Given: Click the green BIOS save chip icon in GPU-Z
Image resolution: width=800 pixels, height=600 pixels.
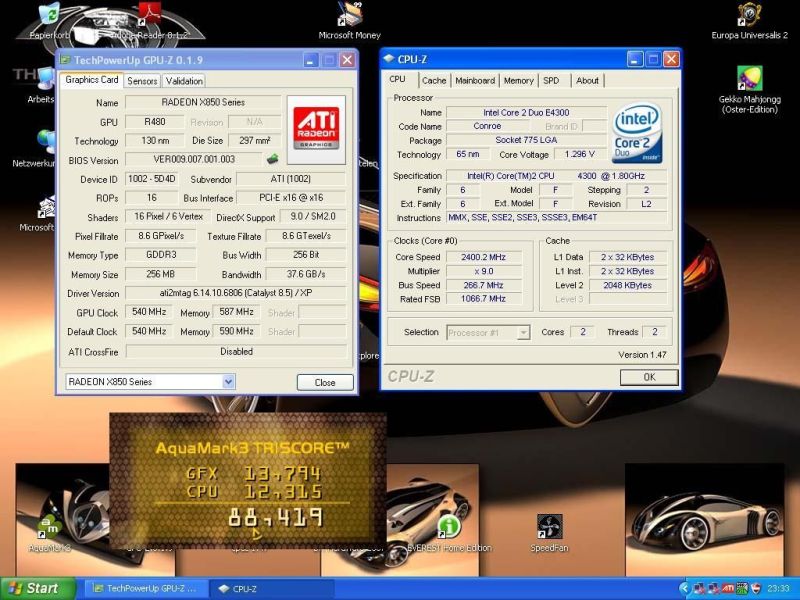Looking at the screenshot, I should coord(273,159).
